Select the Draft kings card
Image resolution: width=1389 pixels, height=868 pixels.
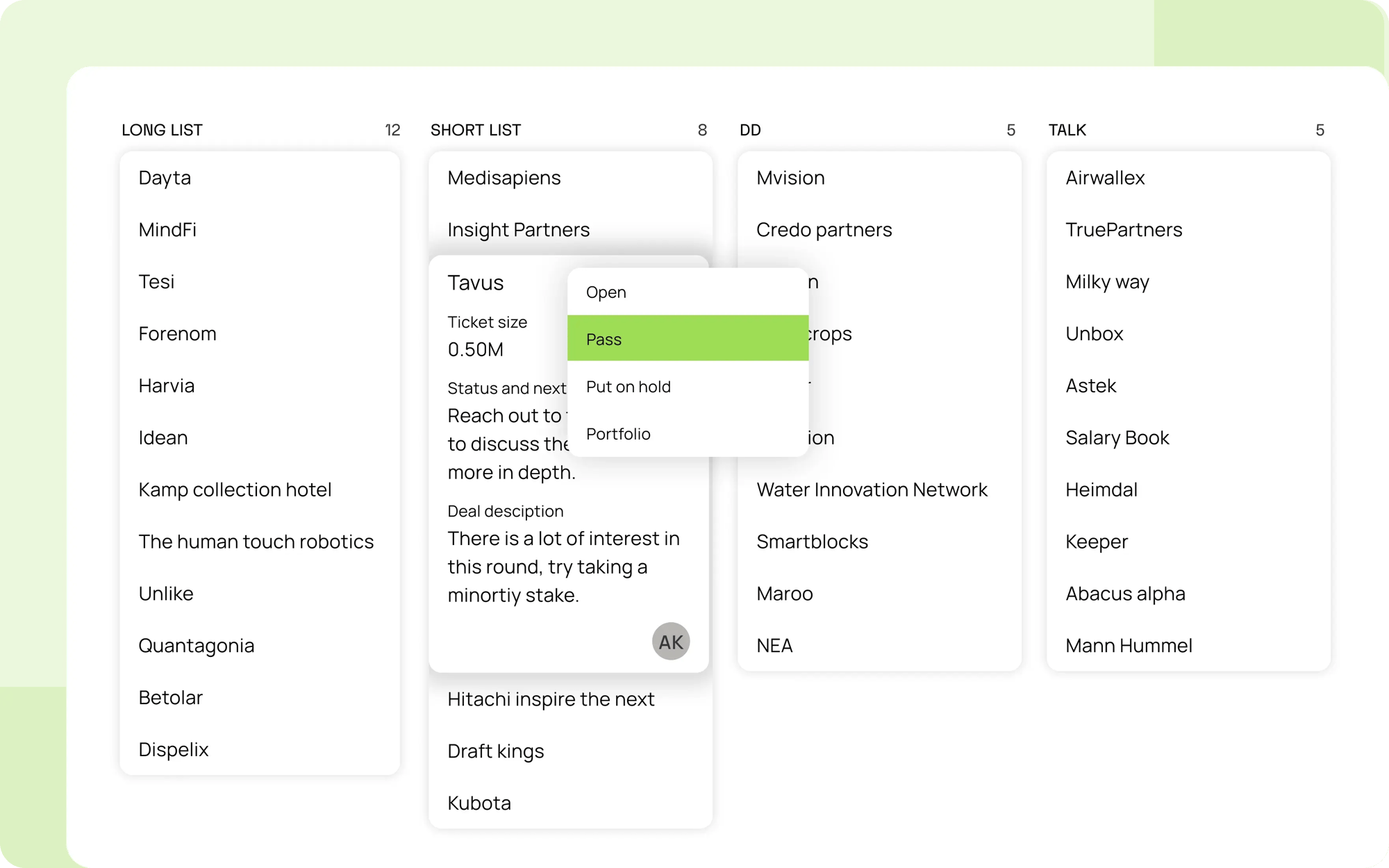click(x=495, y=751)
